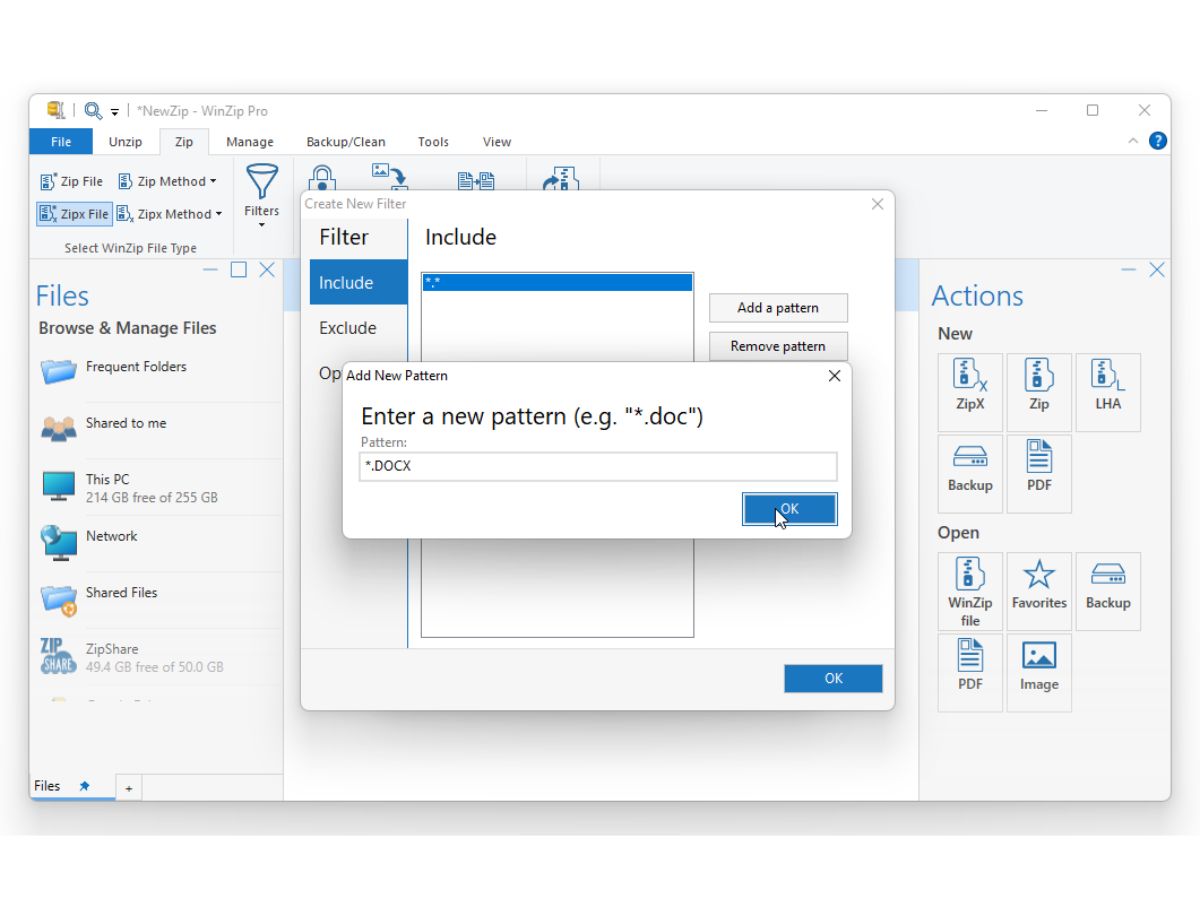This screenshot has height=900, width=1200.
Task: Click OK in Create New Filter dialog
Action: (x=833, y=678)
